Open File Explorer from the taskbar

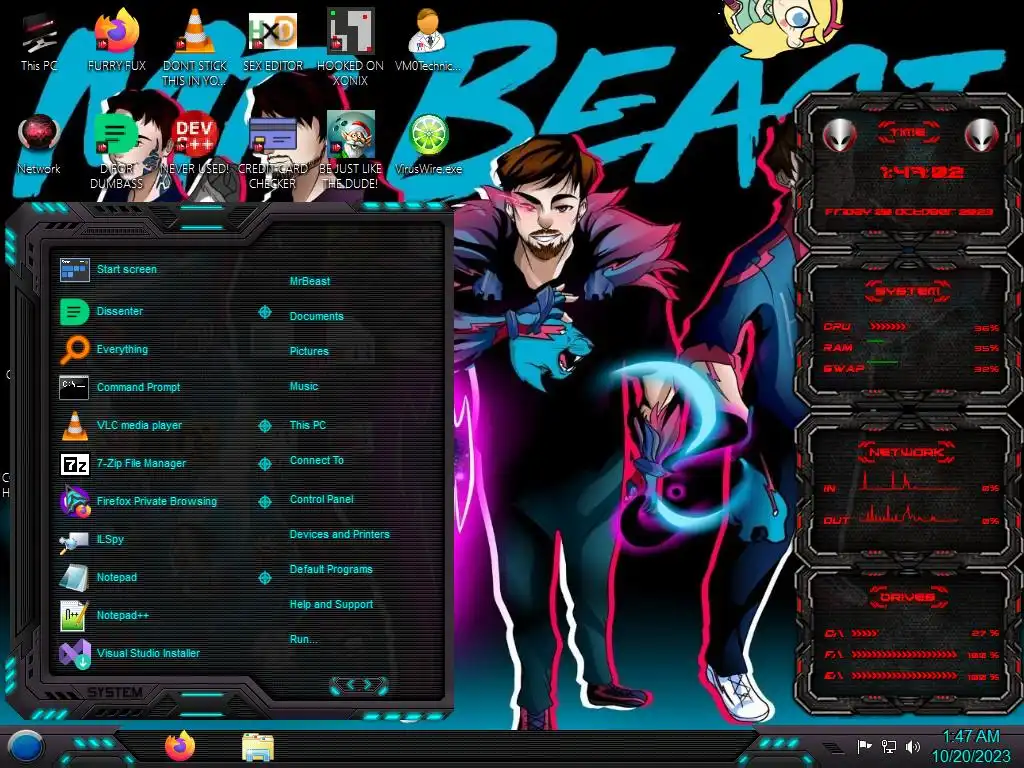pyautogui.click(x=258, y=747)
